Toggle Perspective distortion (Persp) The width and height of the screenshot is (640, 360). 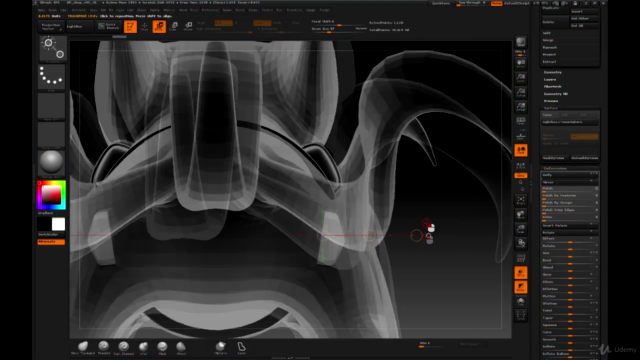point(521,122)
